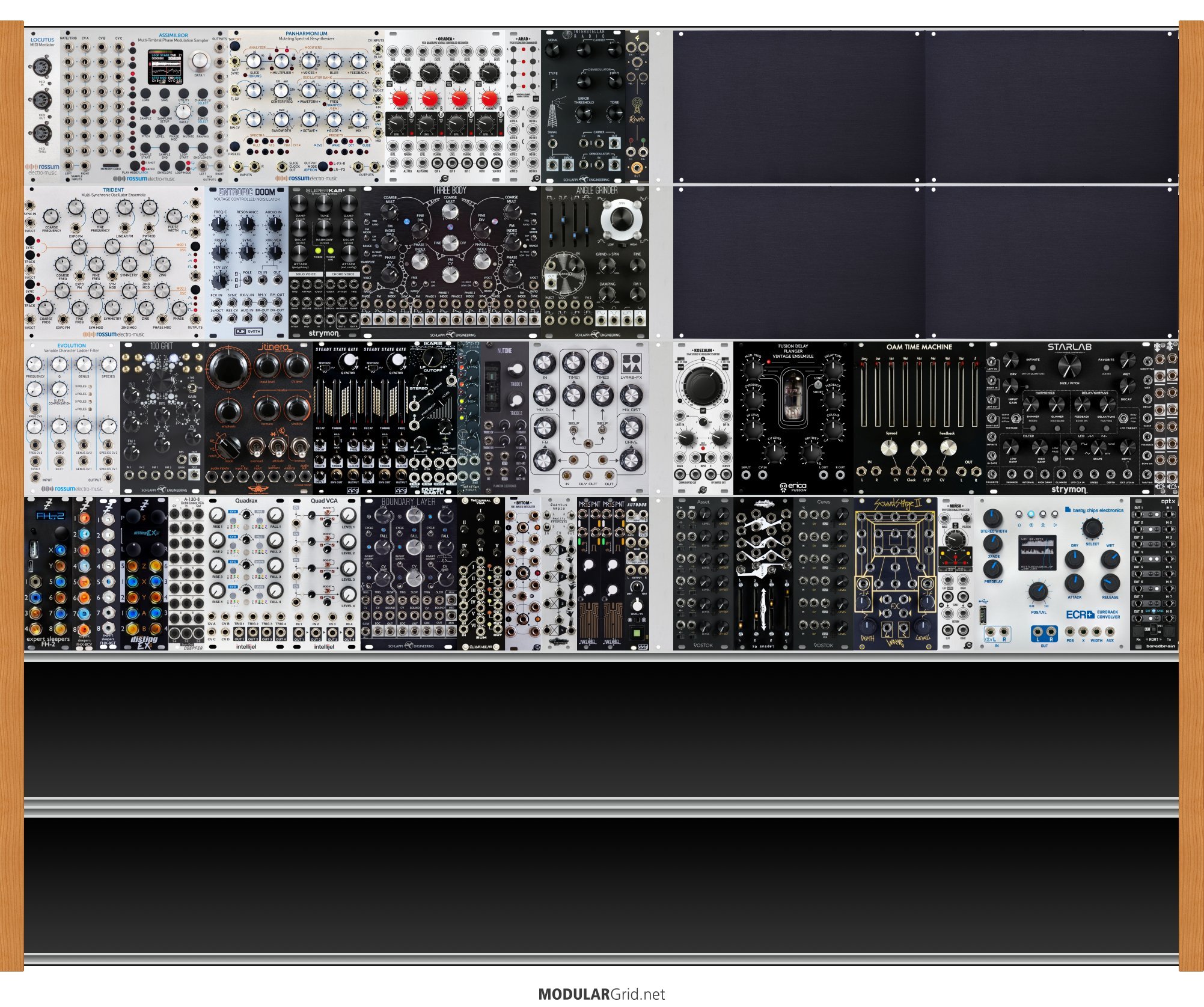
Task: Adjust the Dry fader on OAM Time Machine
Action: point(864,391)
